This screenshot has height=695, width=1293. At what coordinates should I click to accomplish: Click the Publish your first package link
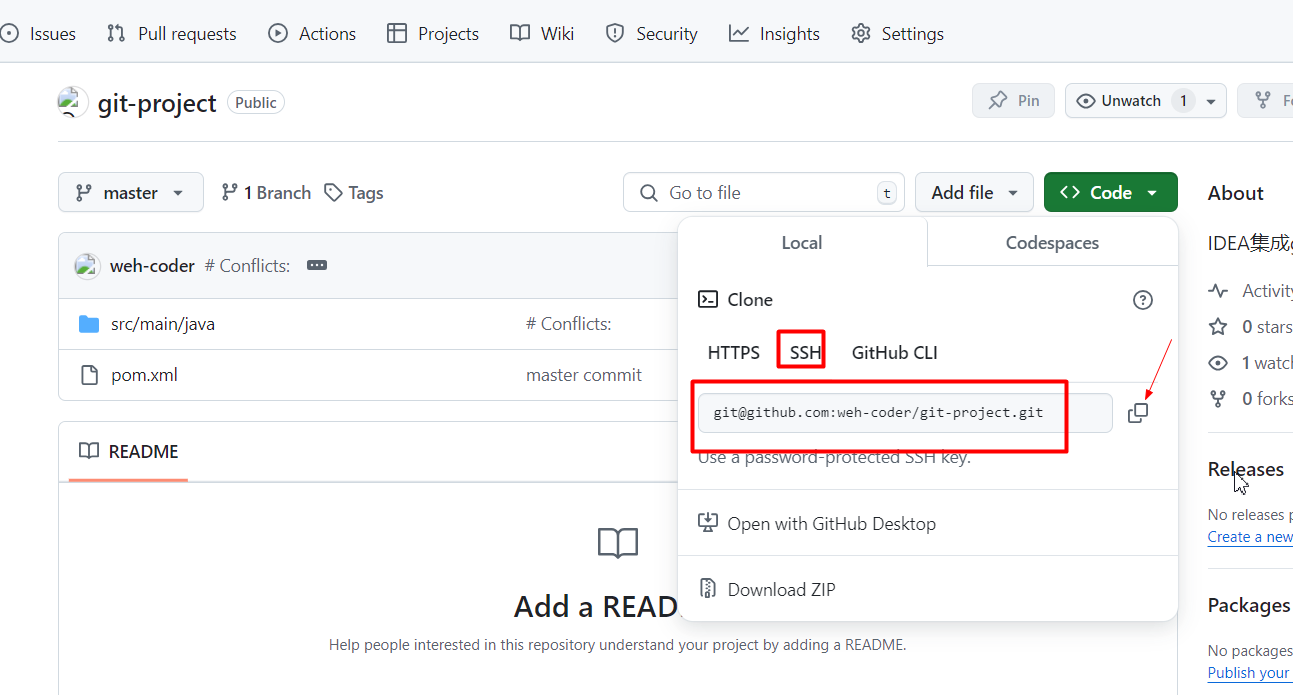pyautogui.click(x=1250, y=673)
